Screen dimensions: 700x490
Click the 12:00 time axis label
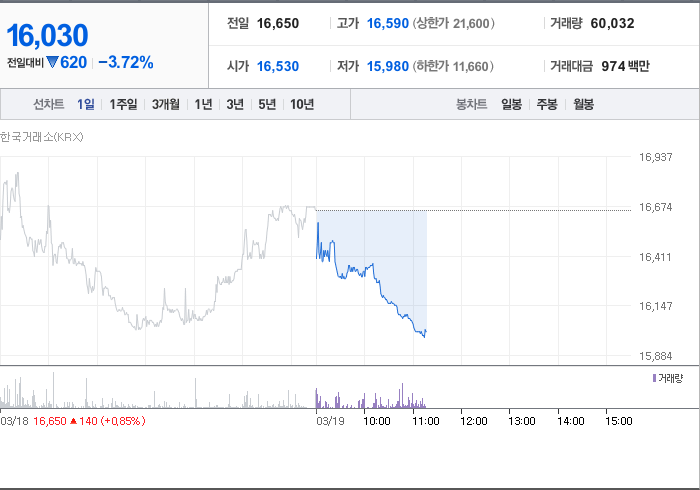474,421
